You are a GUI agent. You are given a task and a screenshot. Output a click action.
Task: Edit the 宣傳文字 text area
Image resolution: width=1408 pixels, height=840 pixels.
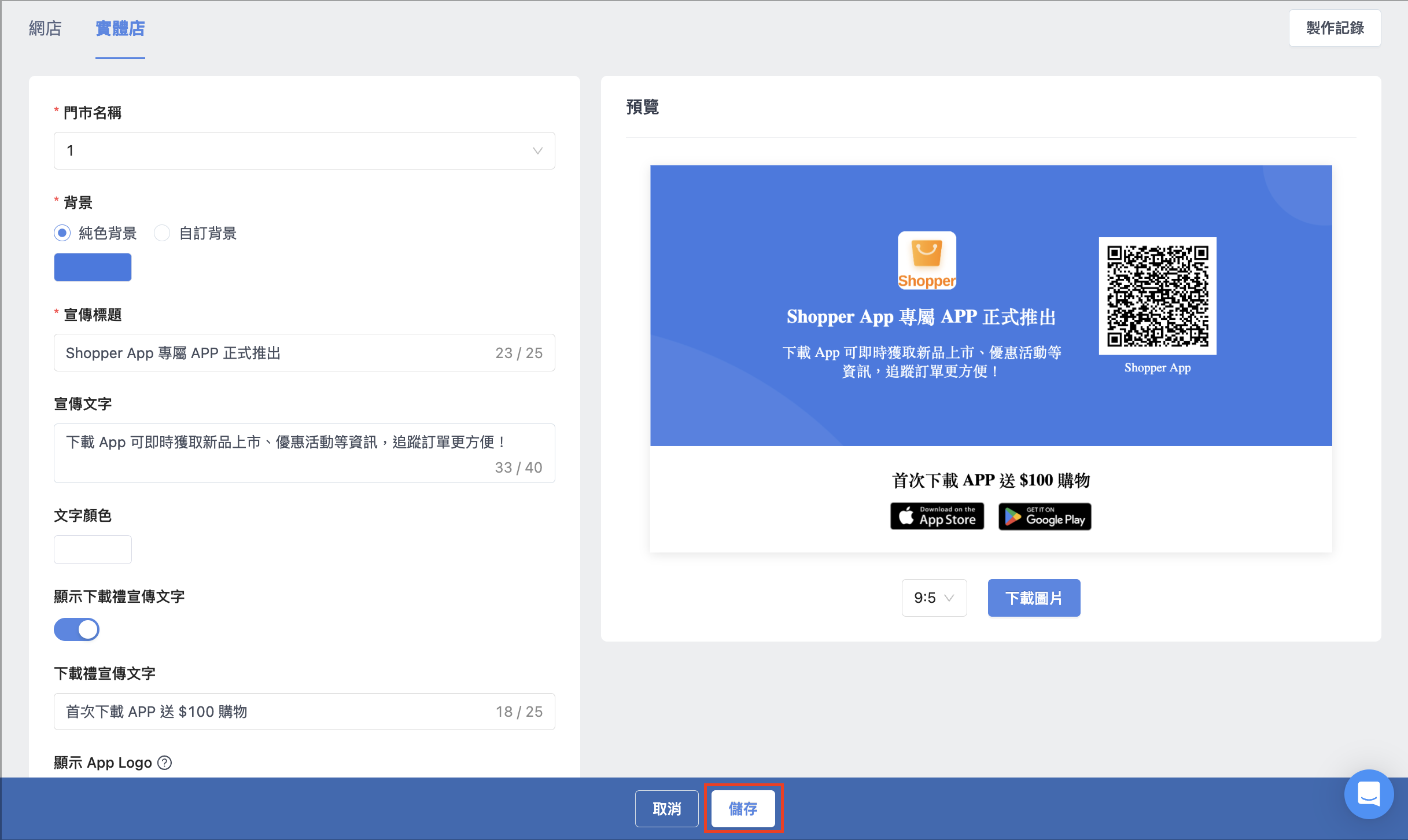(x=304, y=453)
